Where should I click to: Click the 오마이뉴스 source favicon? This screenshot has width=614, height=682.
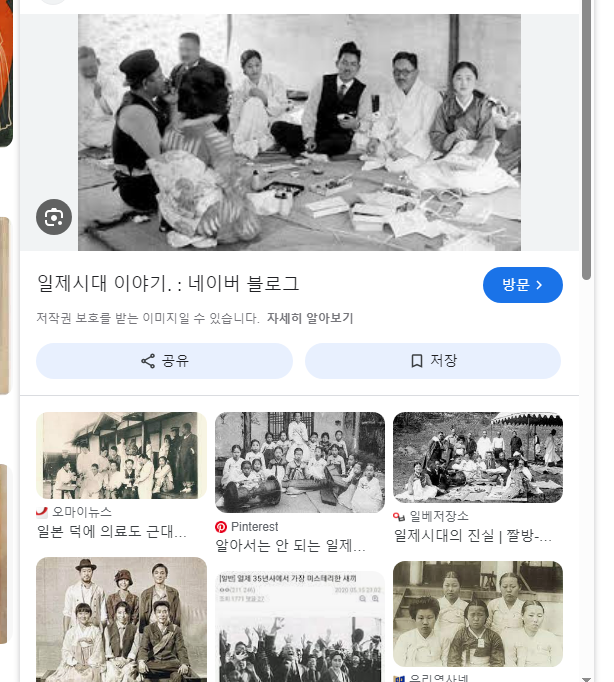coord(42,512)
